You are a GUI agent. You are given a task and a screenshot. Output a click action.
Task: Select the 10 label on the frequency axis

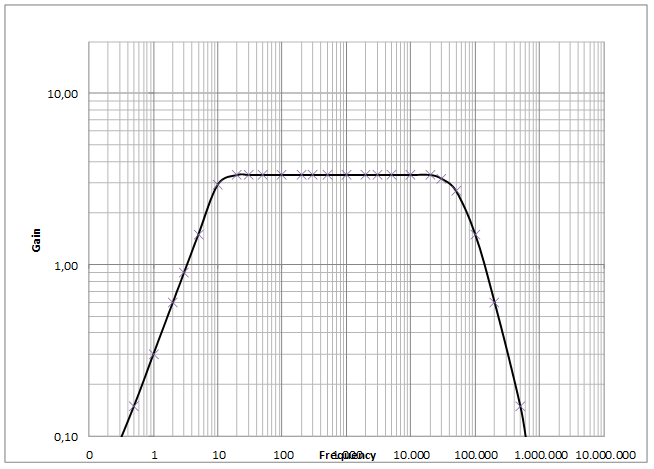[218, 455]
